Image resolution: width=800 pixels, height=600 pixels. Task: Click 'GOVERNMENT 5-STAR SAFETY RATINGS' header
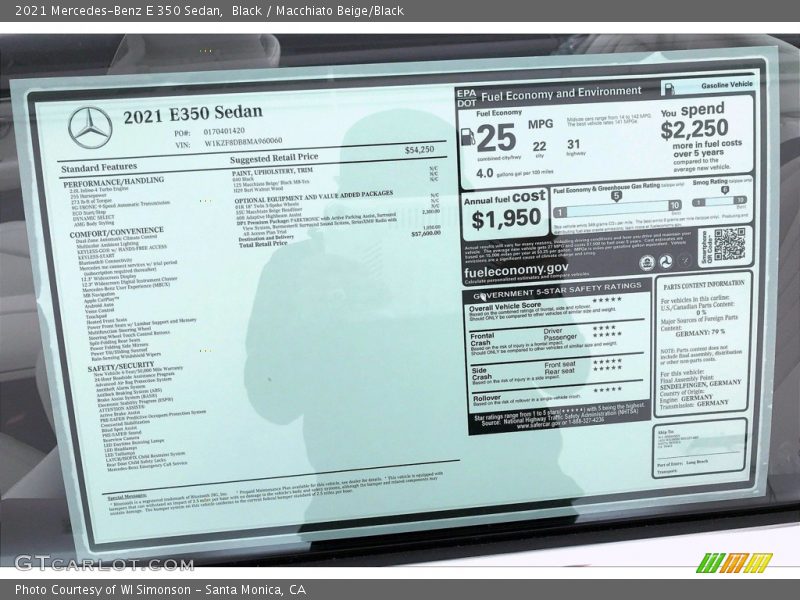[x=557, y=290]
